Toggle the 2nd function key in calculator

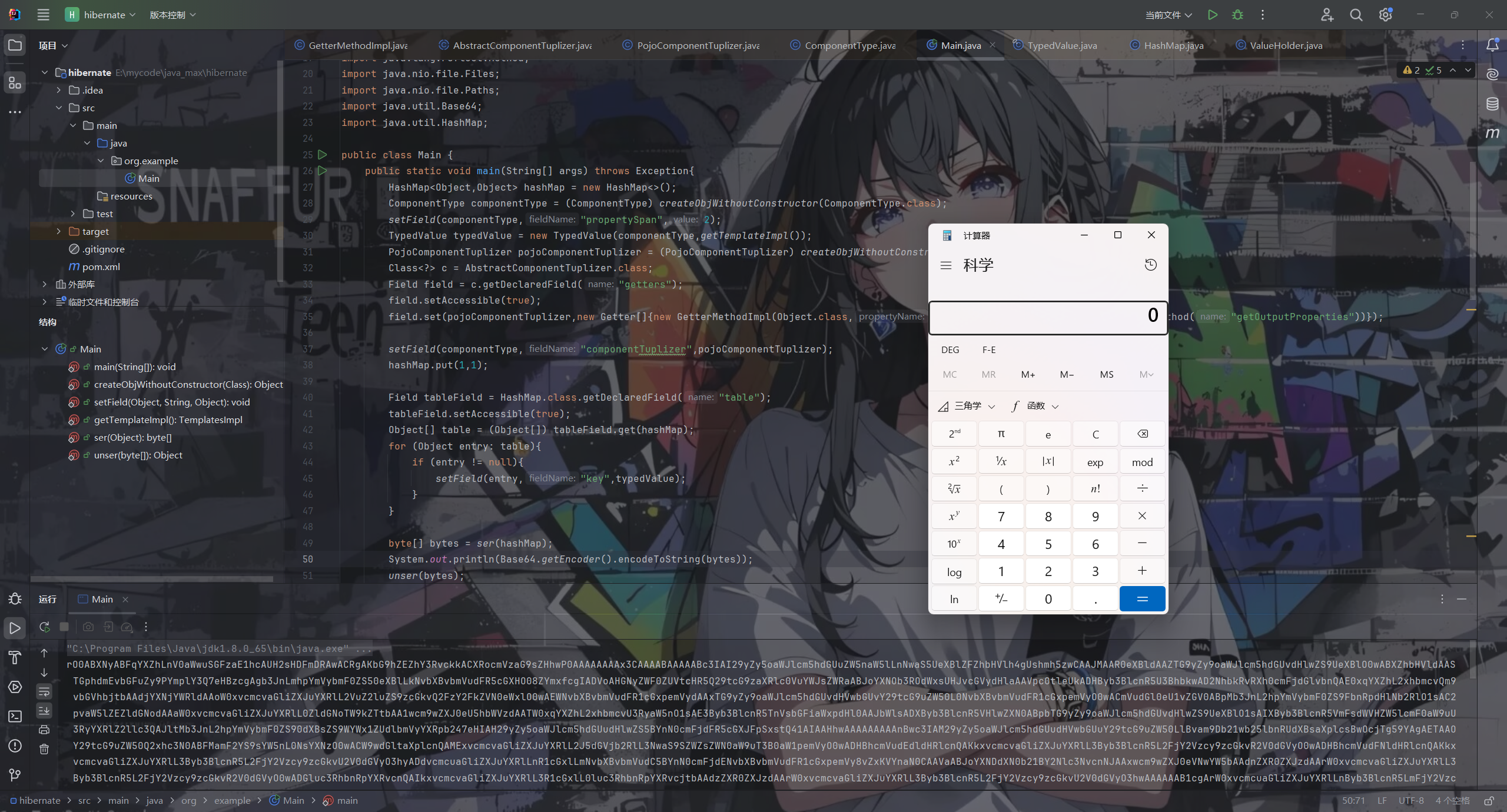tap(954, 434)
